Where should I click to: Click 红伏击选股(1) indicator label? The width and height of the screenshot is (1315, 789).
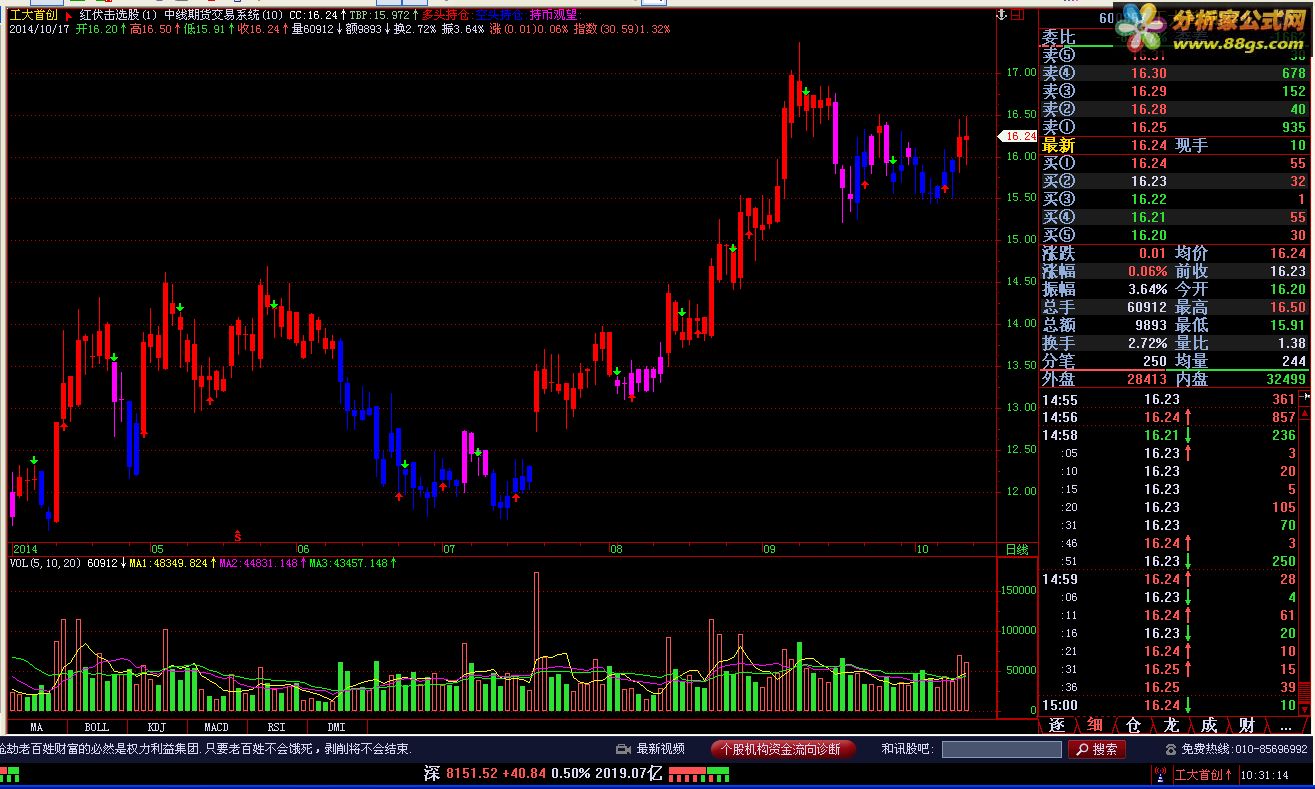tap(119, 16)
